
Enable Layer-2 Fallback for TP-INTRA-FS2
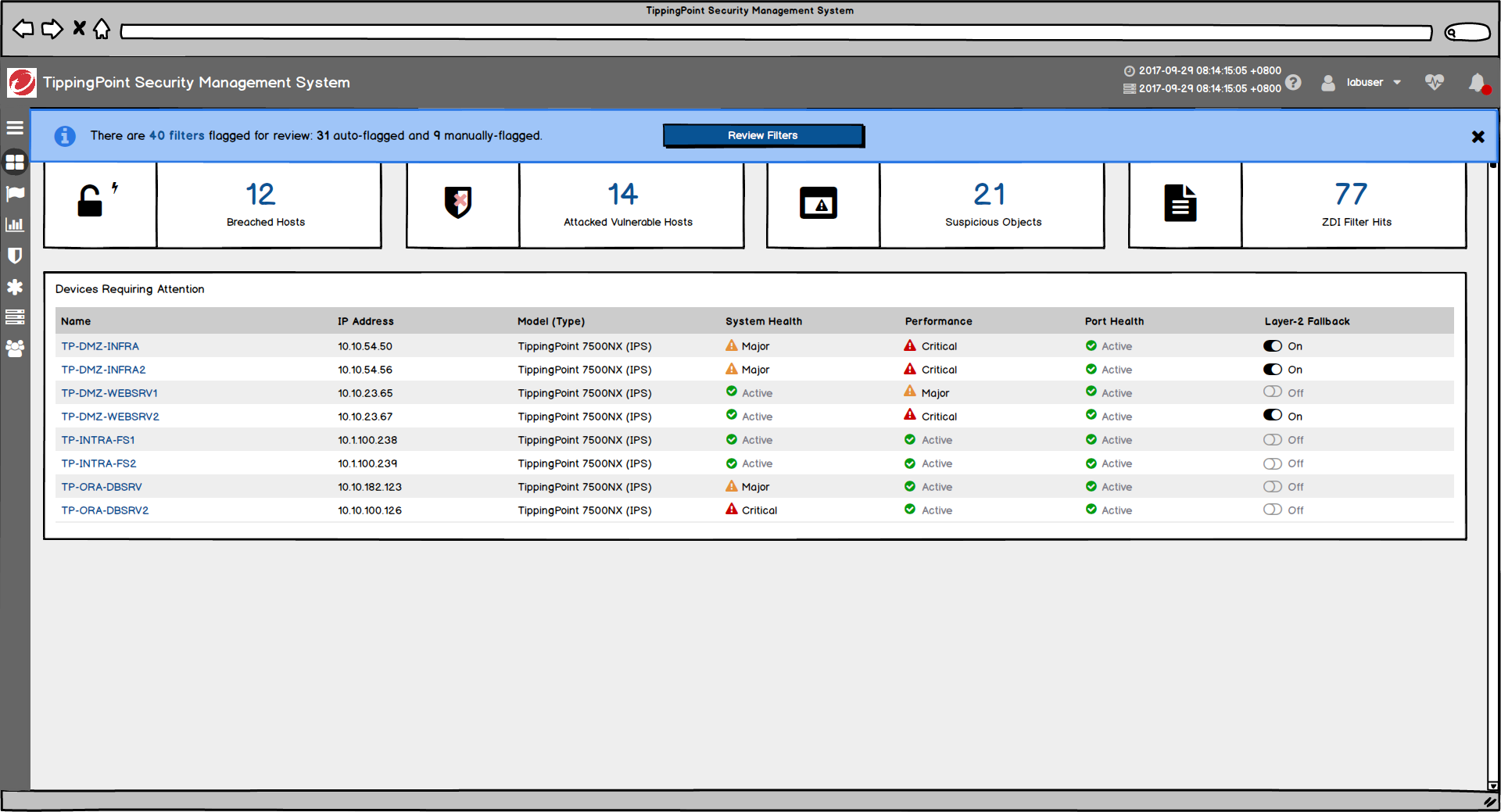coord(1272,463)
